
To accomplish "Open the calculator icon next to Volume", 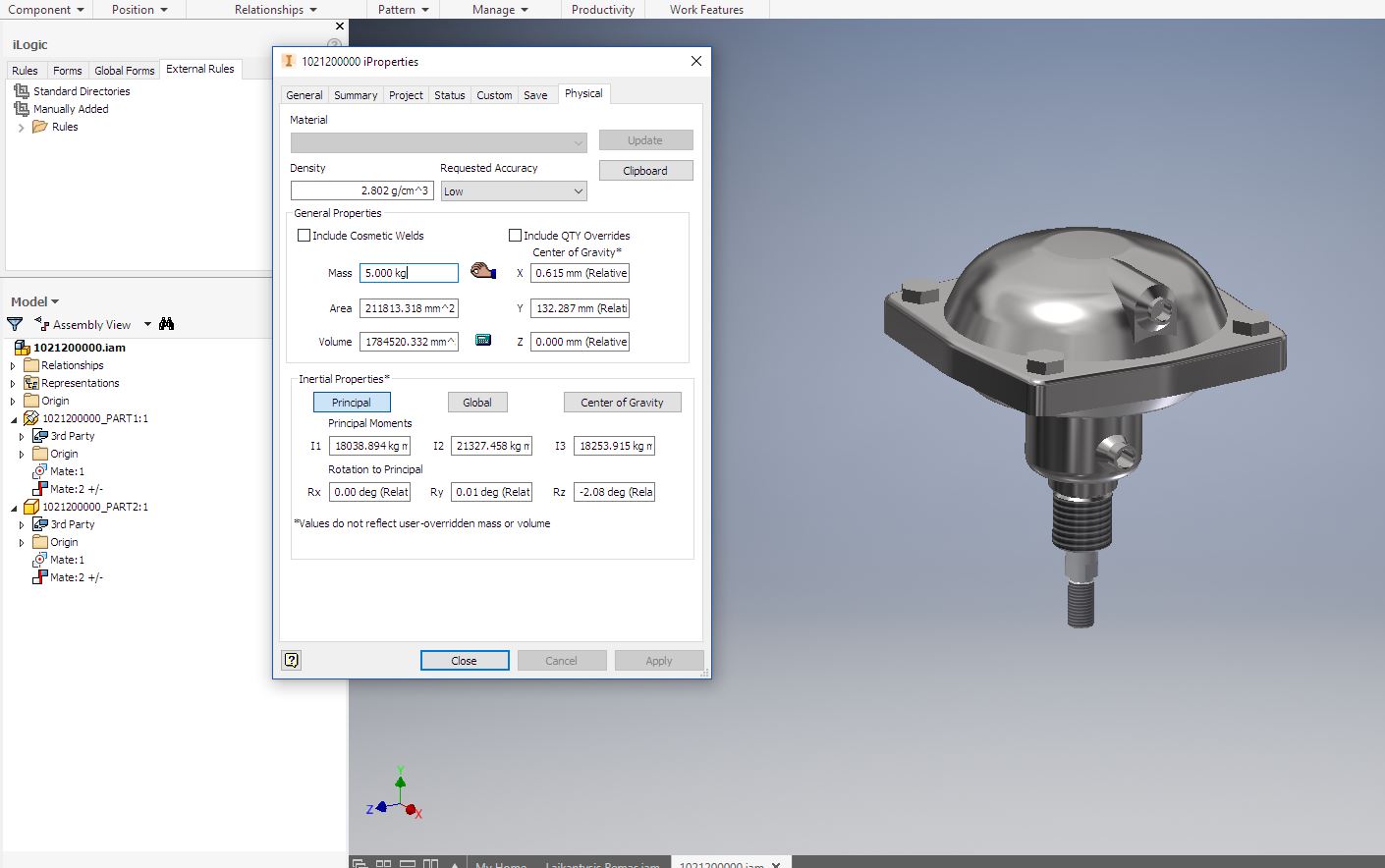I will 482,340.
